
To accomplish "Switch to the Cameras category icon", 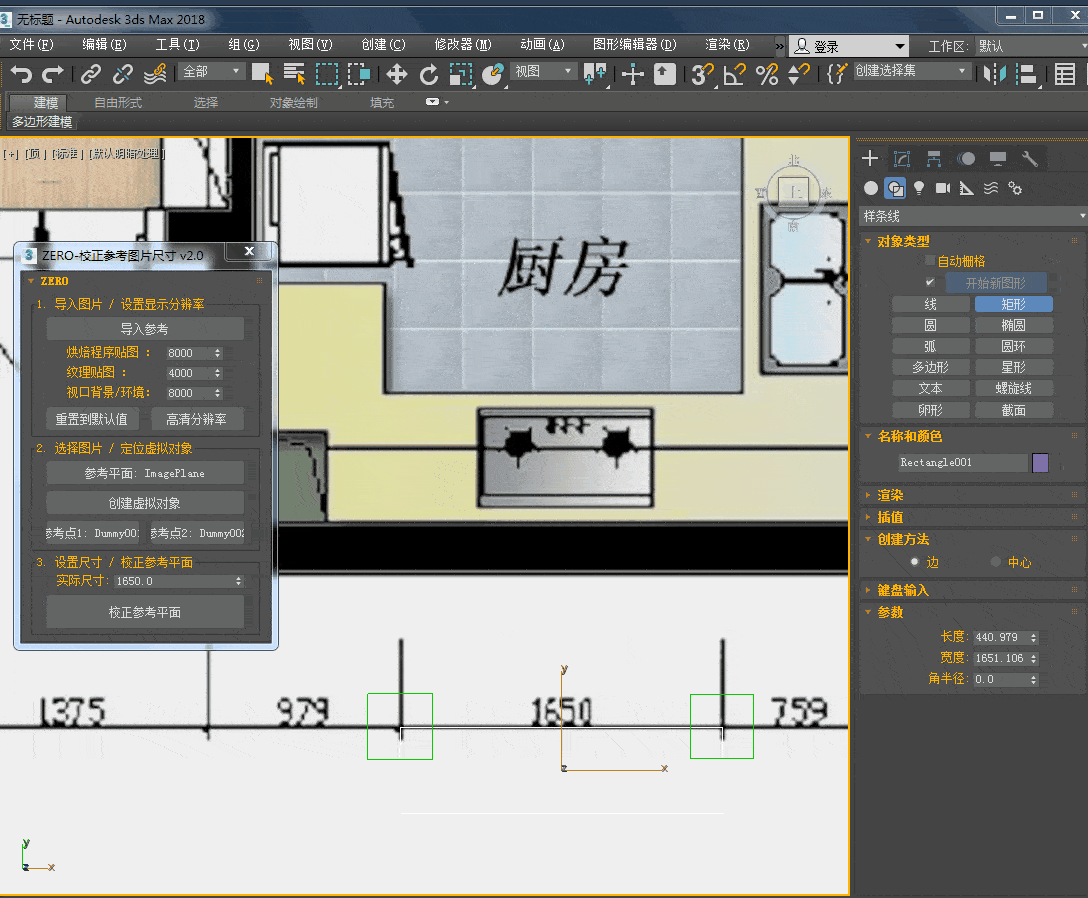I will point(942,188).
